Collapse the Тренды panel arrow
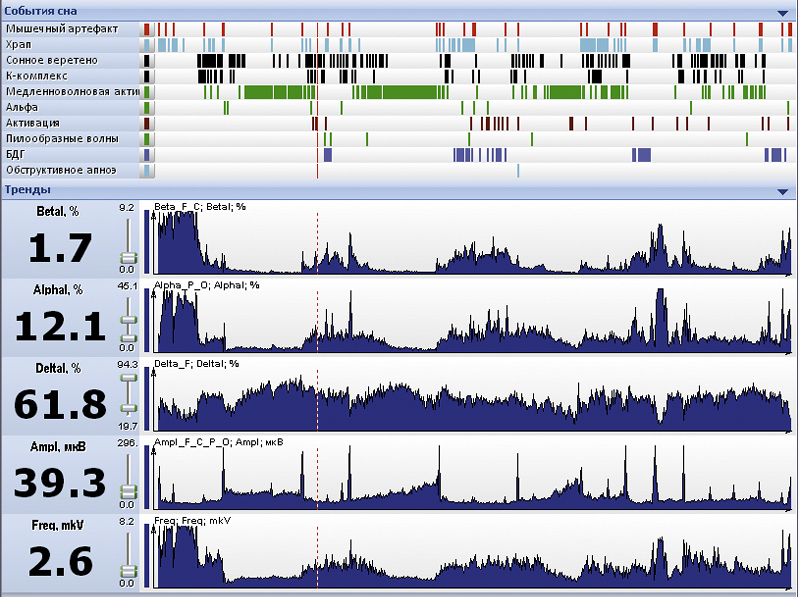The height and width of the screenshot is (597, 800). coord(782,192)
